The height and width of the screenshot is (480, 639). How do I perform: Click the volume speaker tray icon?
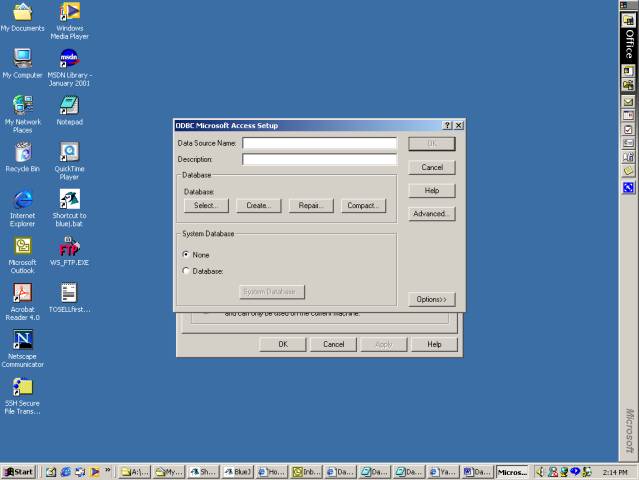click(540, 472)
